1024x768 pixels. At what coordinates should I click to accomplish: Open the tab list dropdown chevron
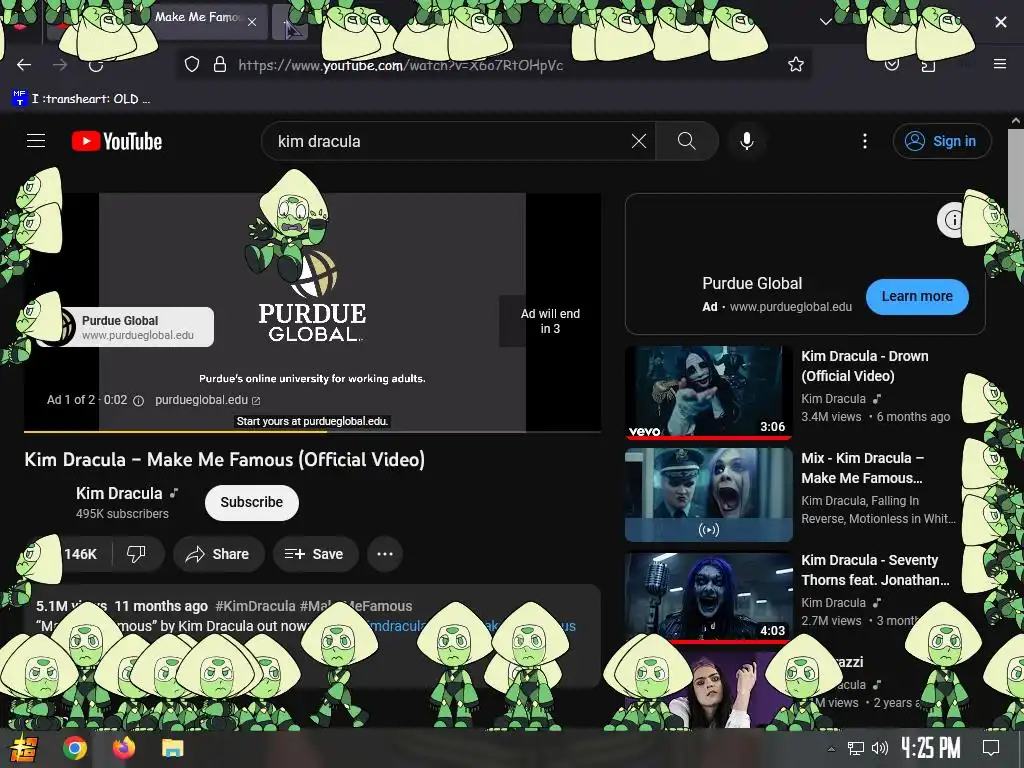[x=825, y=22]
